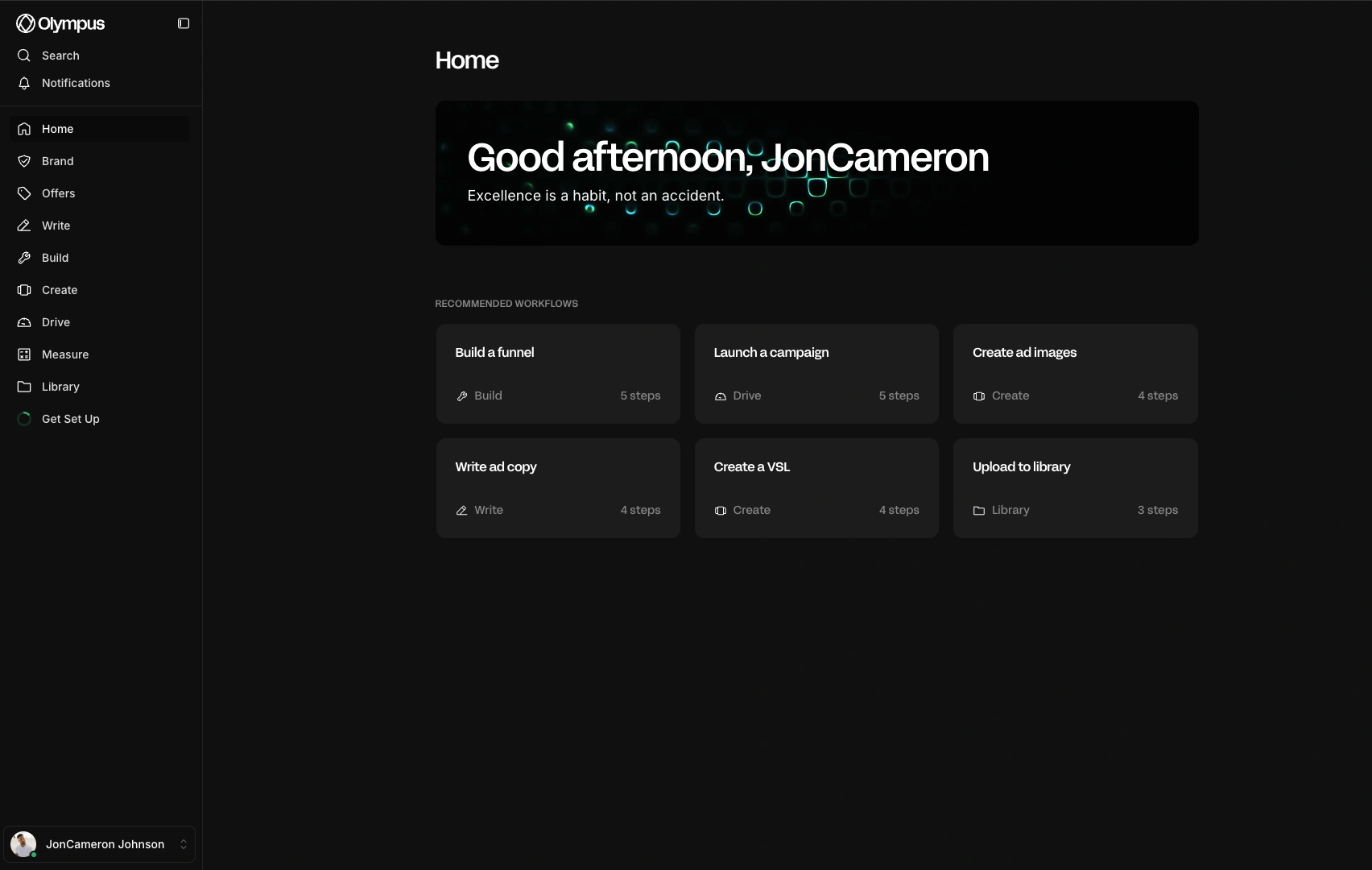This screenshot has height=870, width=1372.
Task: Click the Get Set Up progress ring
Action: point(24,419)
